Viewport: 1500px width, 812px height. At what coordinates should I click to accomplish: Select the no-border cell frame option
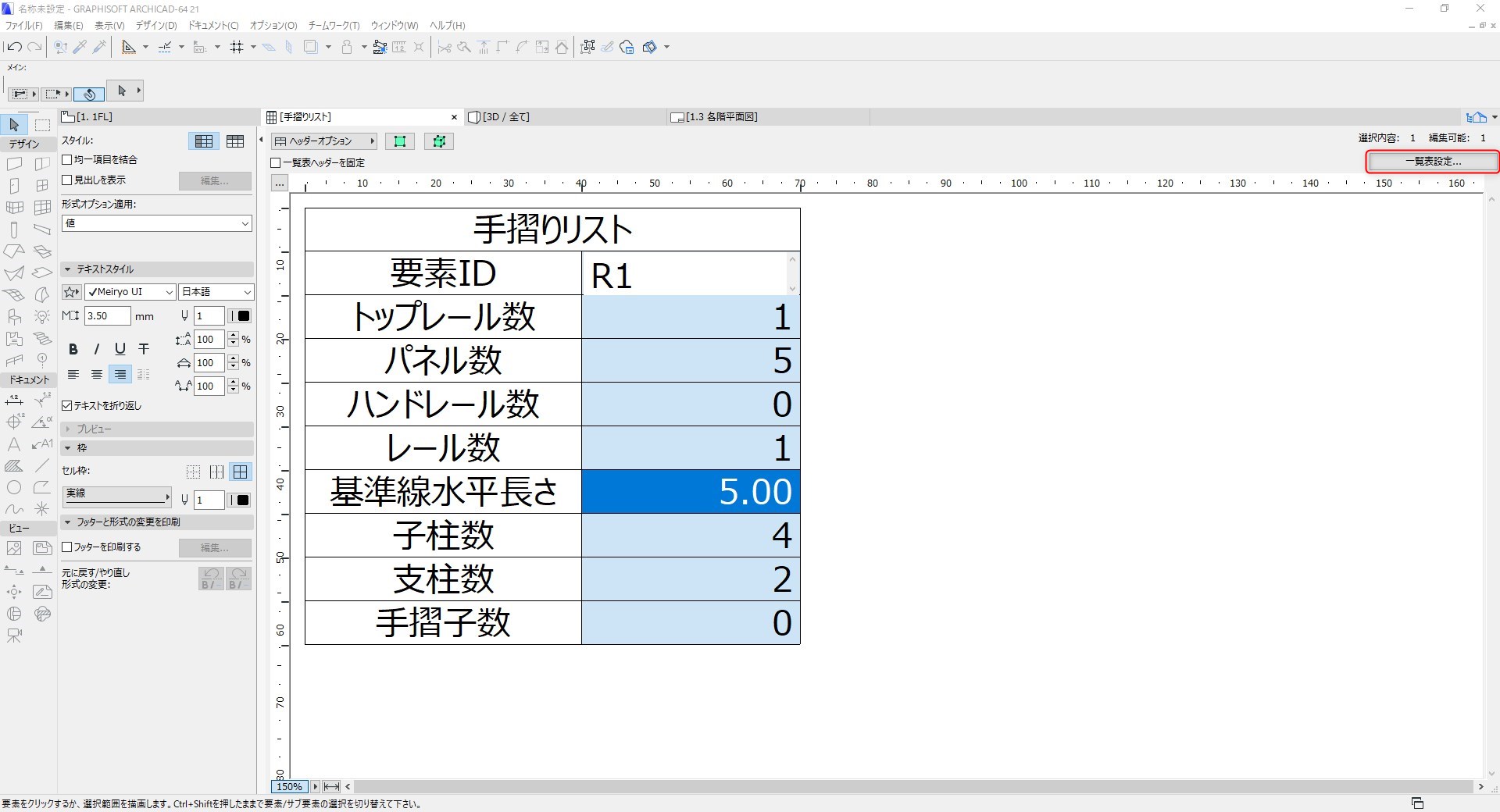[193, 472]
